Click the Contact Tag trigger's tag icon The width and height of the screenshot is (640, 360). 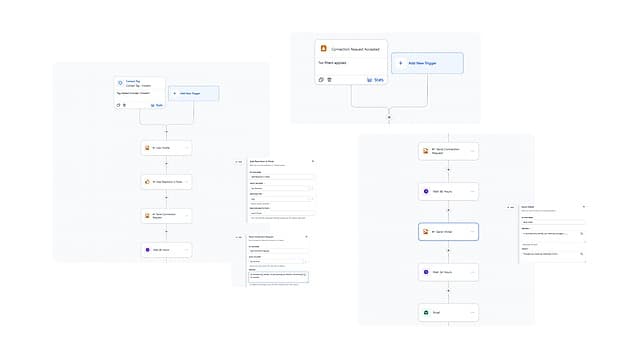click(x=120, y=83)
